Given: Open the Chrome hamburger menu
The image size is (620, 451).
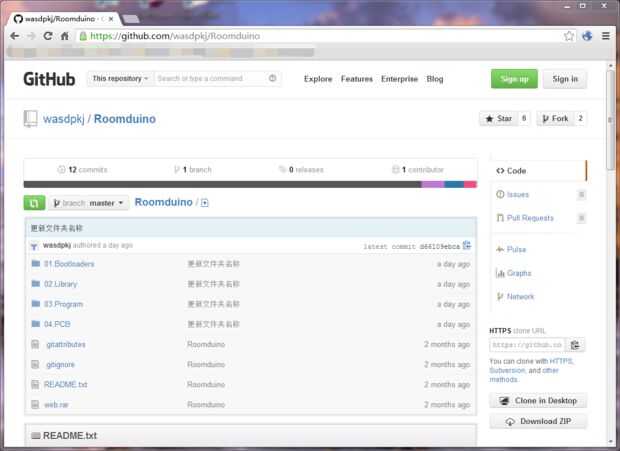Looking at the screenshot, I should [605, 36].
